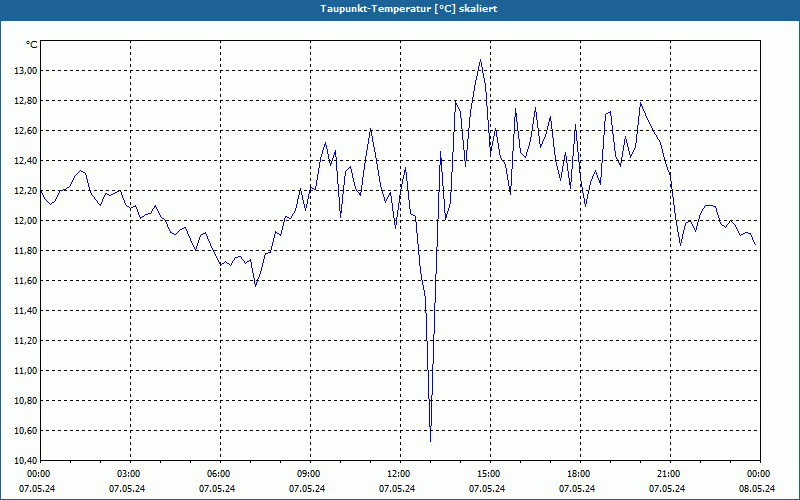Screen dimensions: 800x500
Task: Click the 15:00 time label
Action: pyautogui.click(x=490, y=474)
